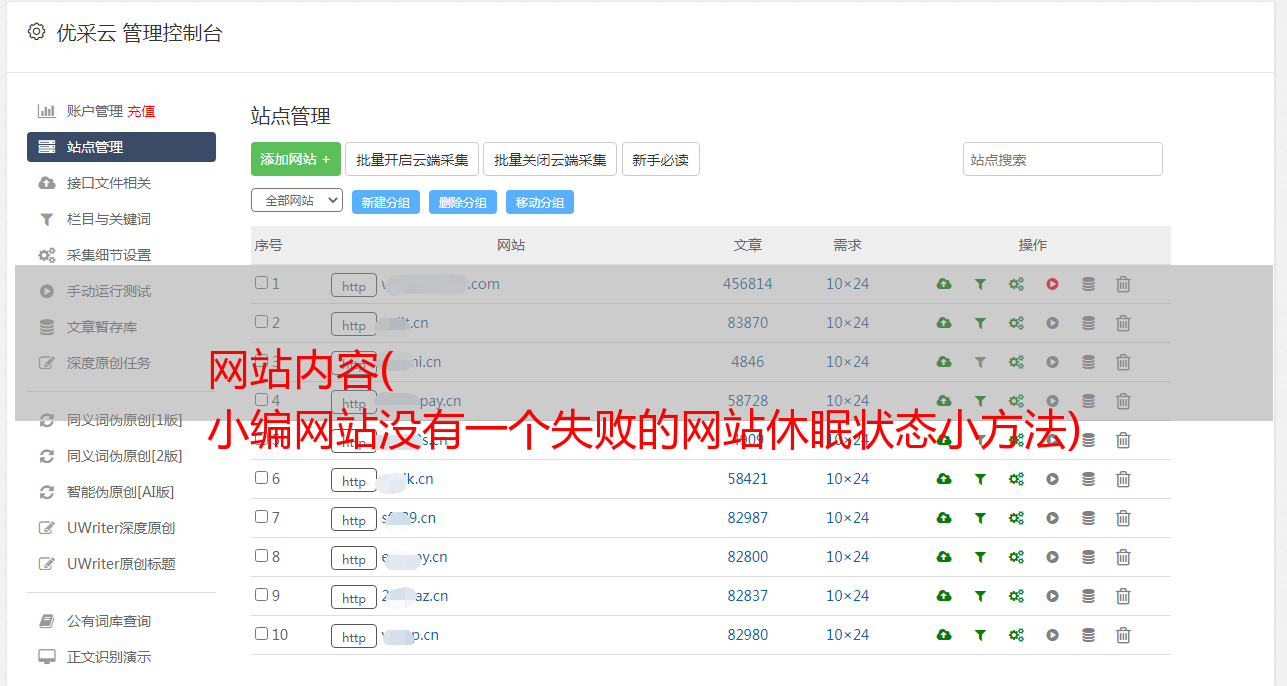Open UWriter原创标题 in the sidebar
The image size is (1287, 686).
click(x=121, y=564)
